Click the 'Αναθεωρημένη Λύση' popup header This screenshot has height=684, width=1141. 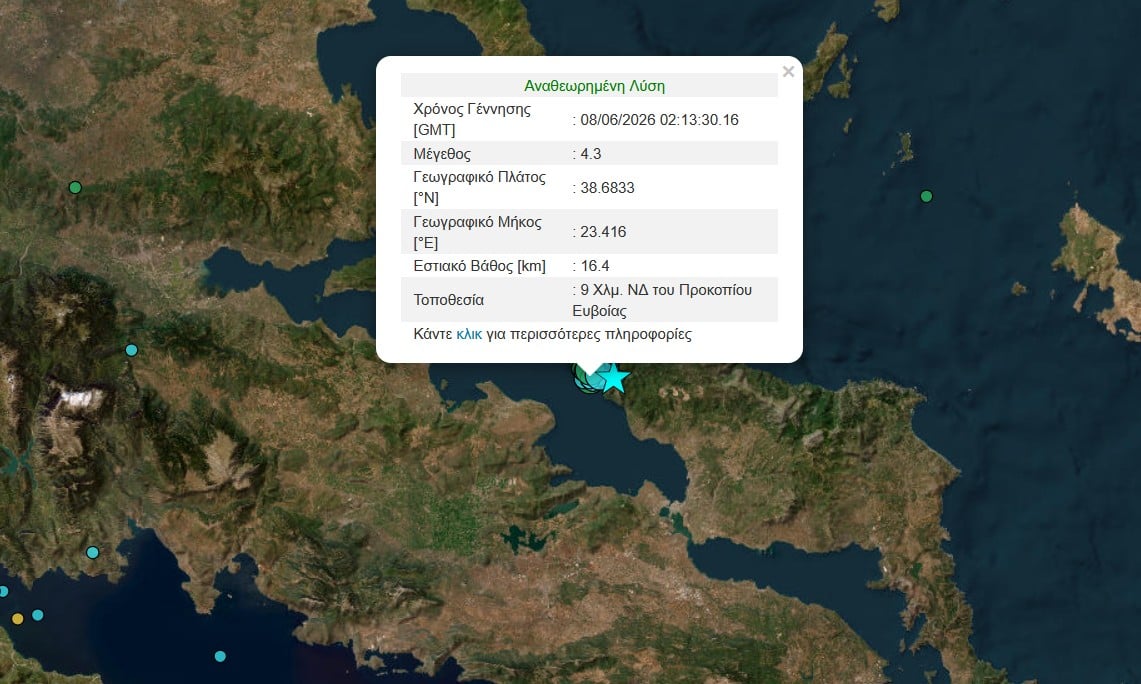pyautogui.click(x=595, y=86)
